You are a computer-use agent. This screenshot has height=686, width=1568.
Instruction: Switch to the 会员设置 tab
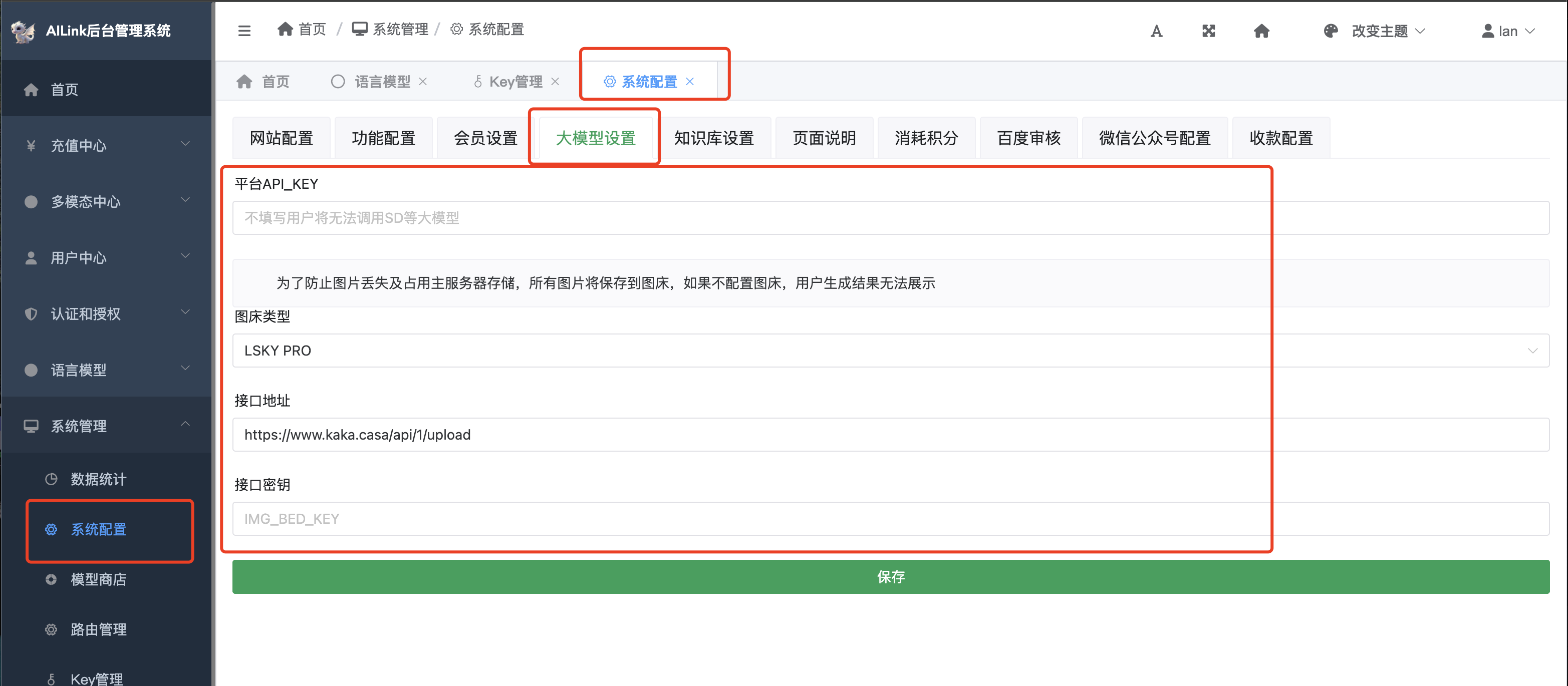(x=486, y=138)
